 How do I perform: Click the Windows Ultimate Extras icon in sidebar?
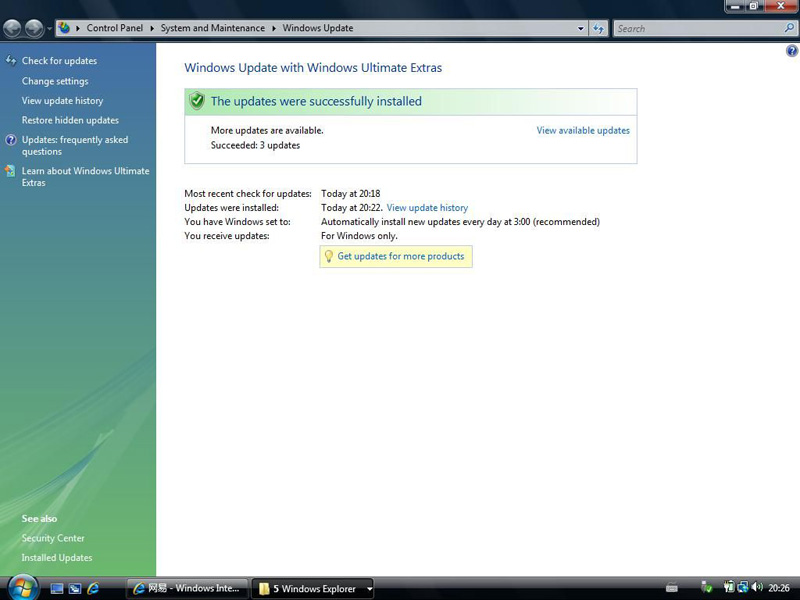10,171
